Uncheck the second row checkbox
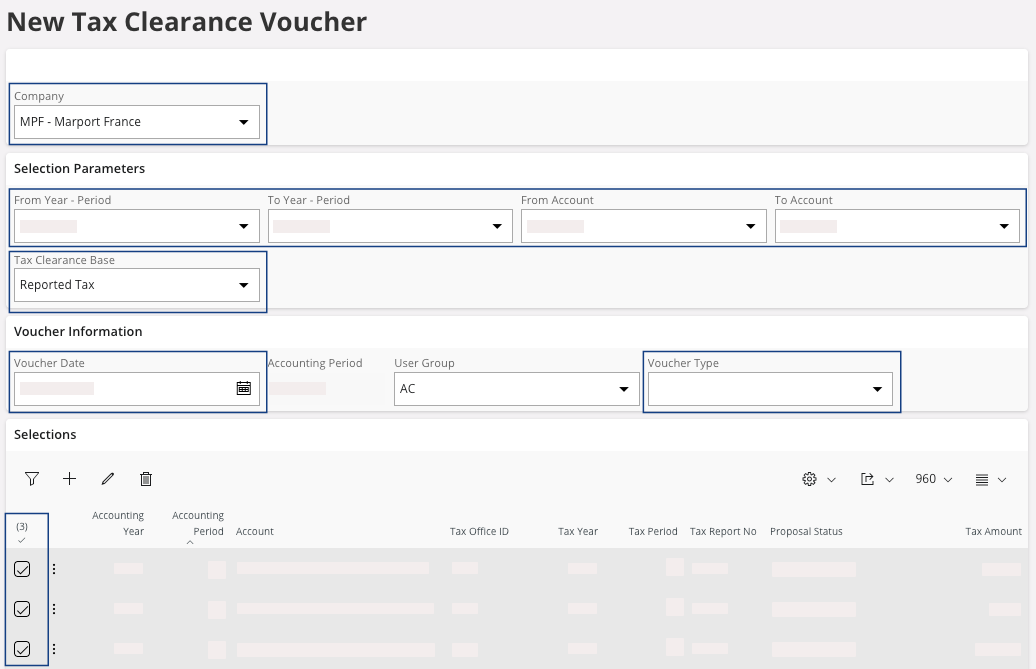 click(x=22, y=609)
